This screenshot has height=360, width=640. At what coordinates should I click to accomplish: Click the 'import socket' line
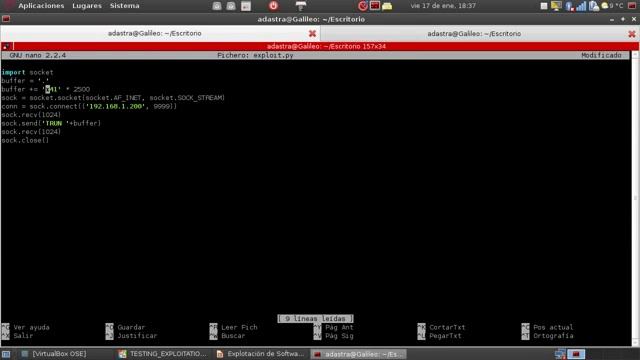(x=27, y=72)
